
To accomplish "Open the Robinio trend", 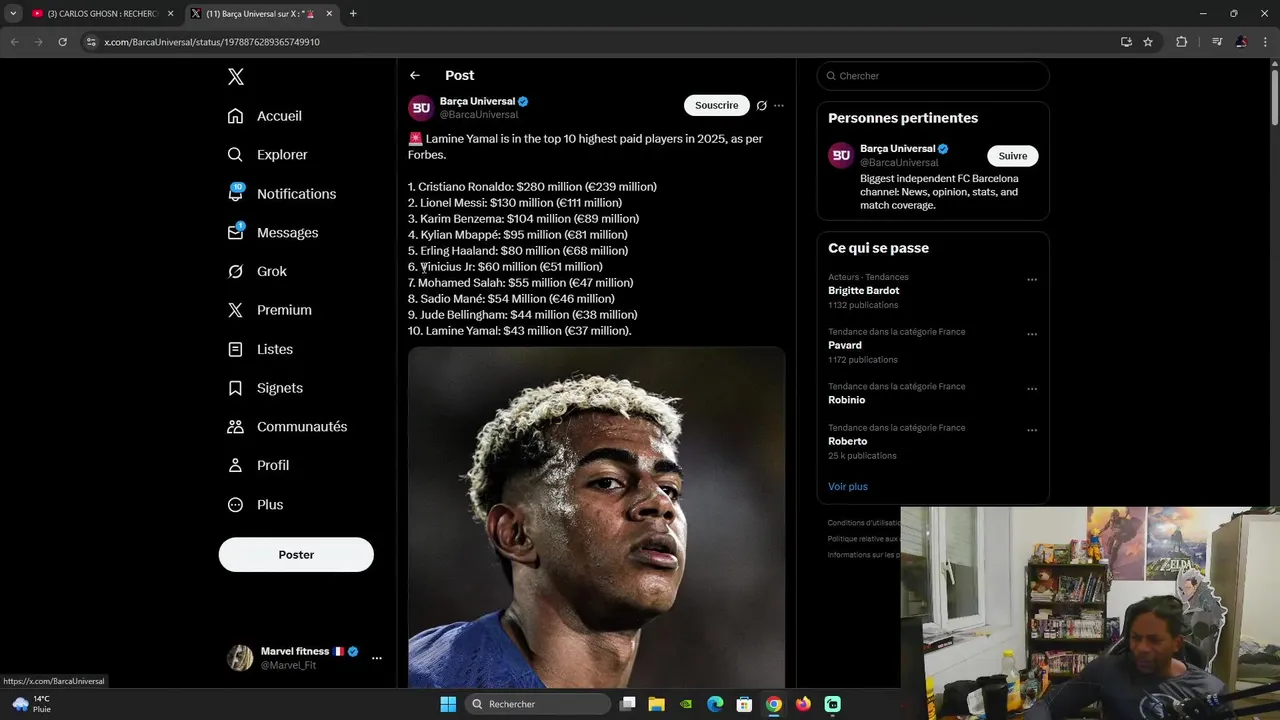I will tap(847, 400).
